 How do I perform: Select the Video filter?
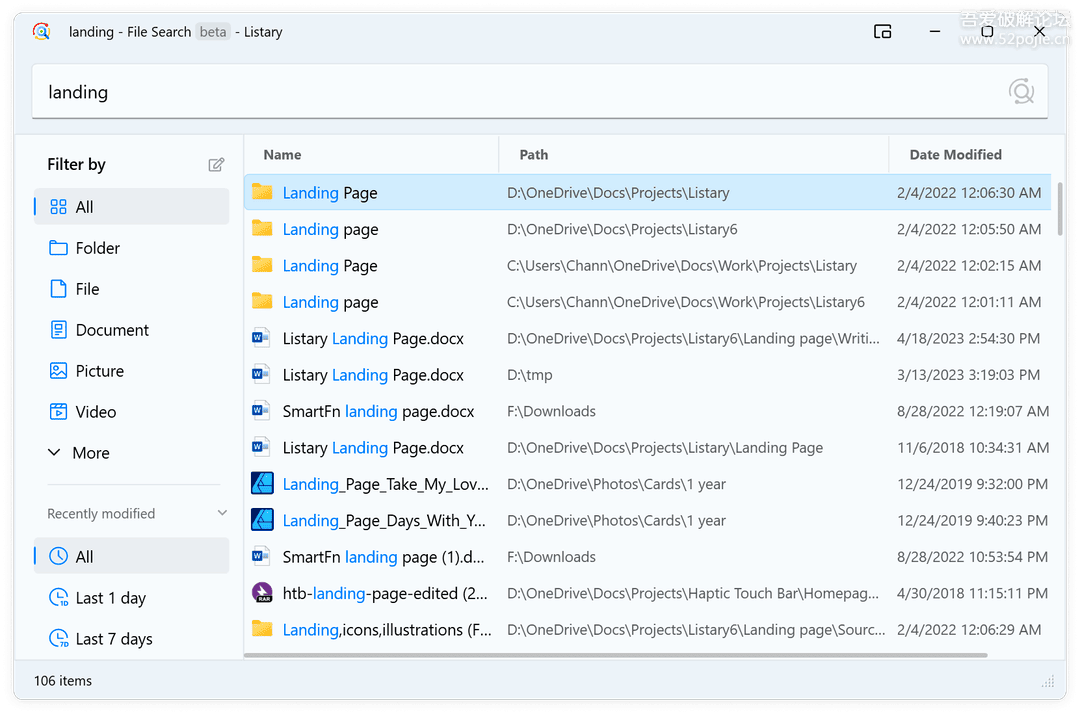[132, 412]
